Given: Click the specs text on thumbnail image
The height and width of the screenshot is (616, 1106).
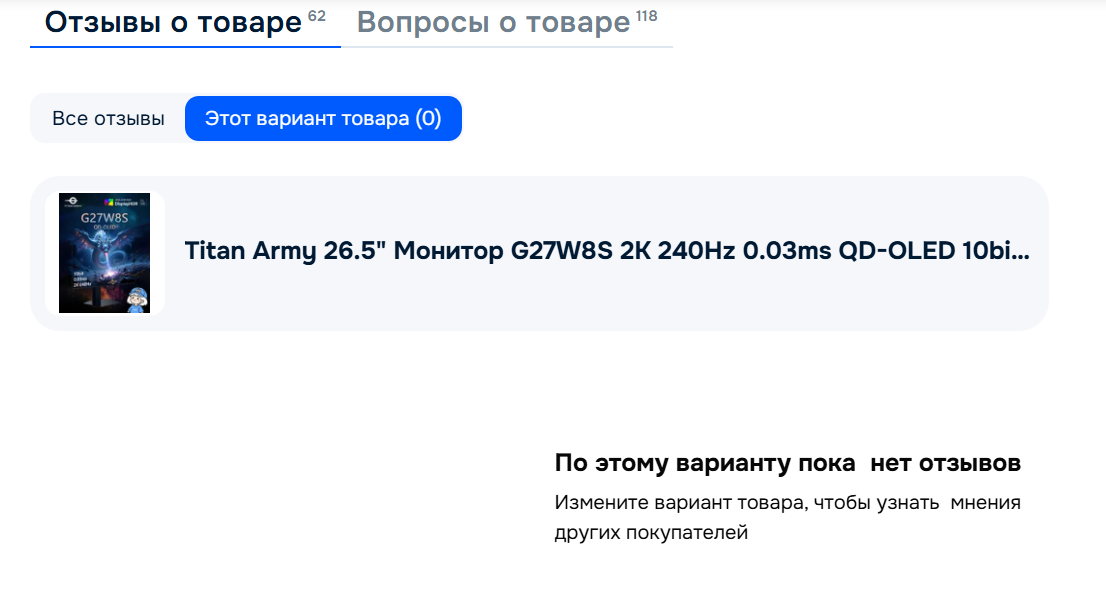Looking at the screenshot, I should pos(83,279).
